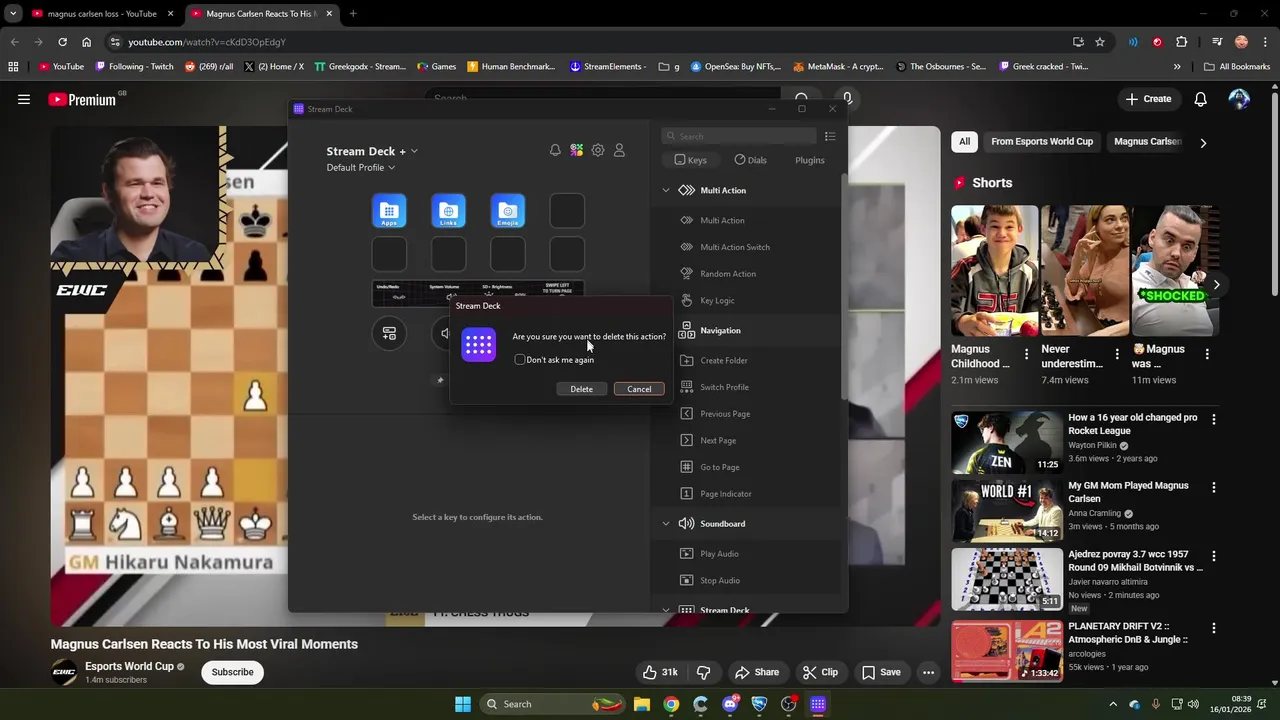1280x720 pixels.
Task: Collapse the Soundboard category
Action: (x=666, y=523)
